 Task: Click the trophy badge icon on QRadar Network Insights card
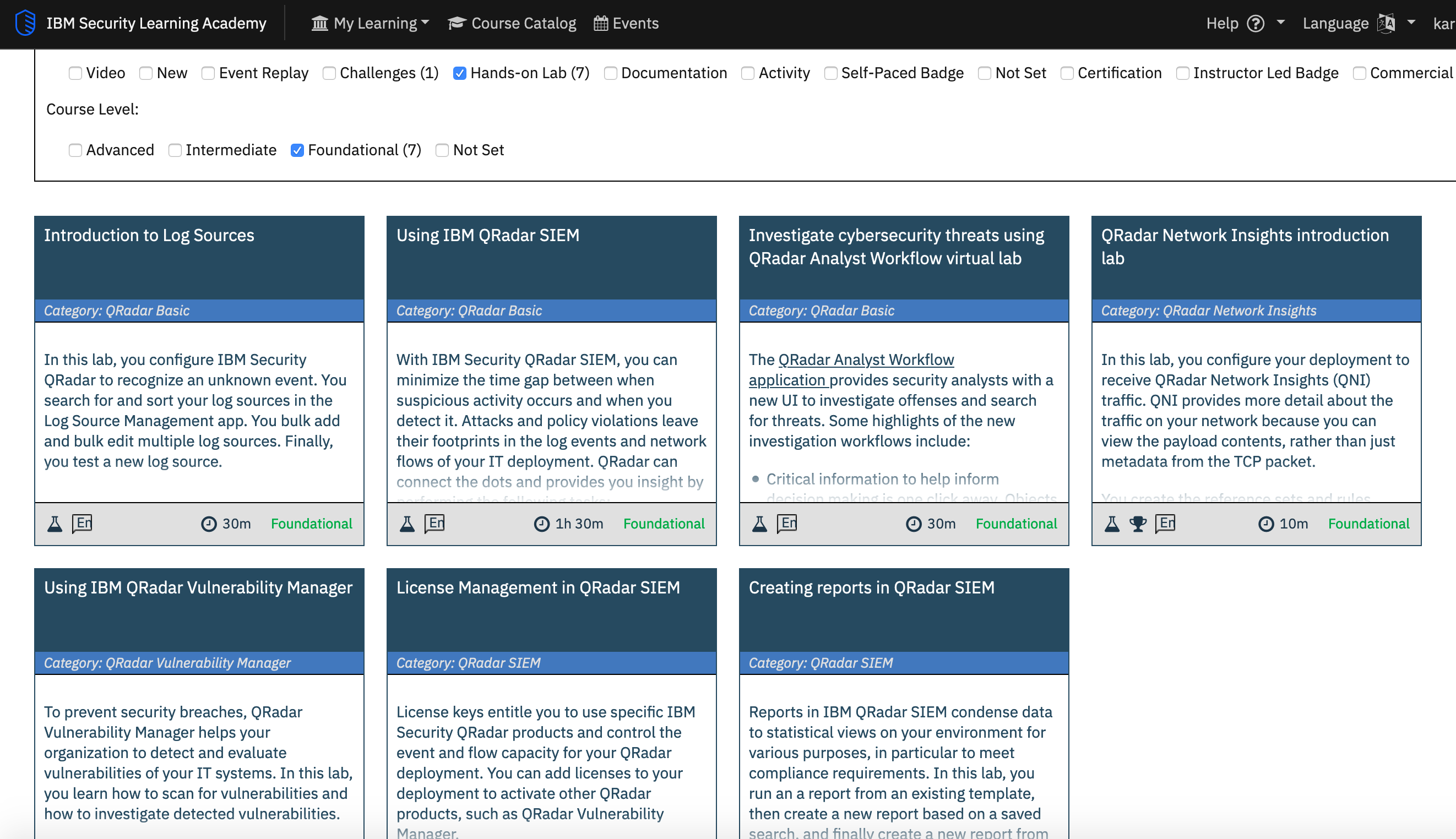point(1138,524)
